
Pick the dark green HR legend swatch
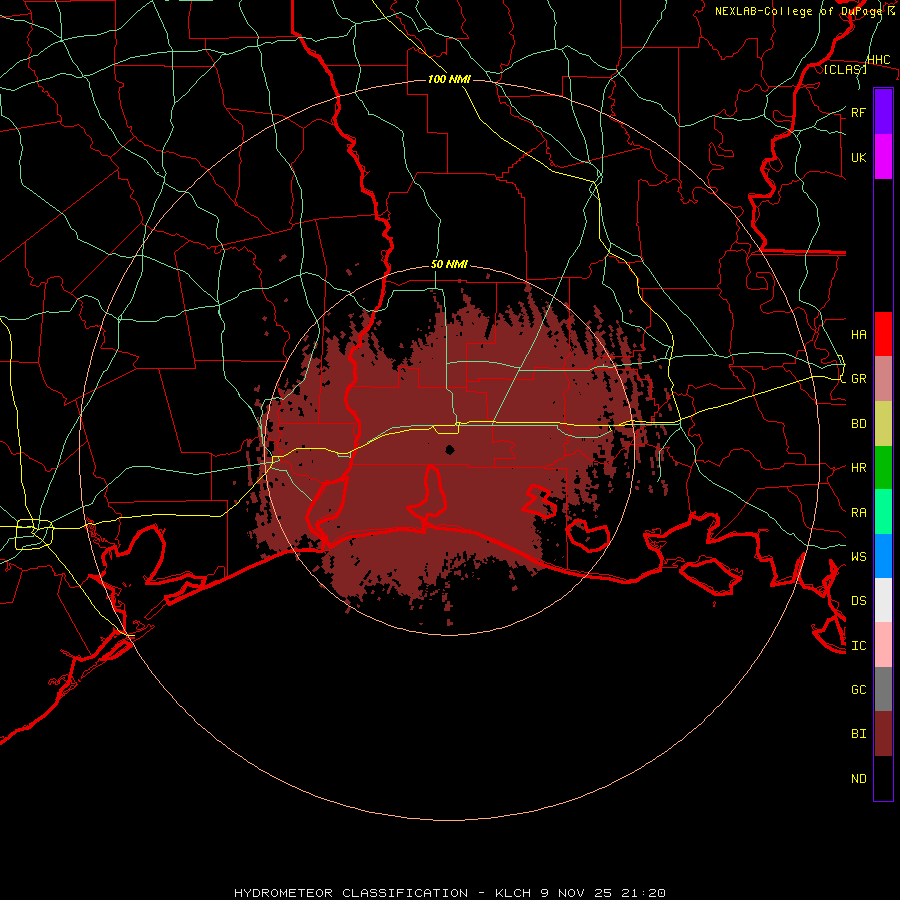pyautogui.click(x=883, y=468)
